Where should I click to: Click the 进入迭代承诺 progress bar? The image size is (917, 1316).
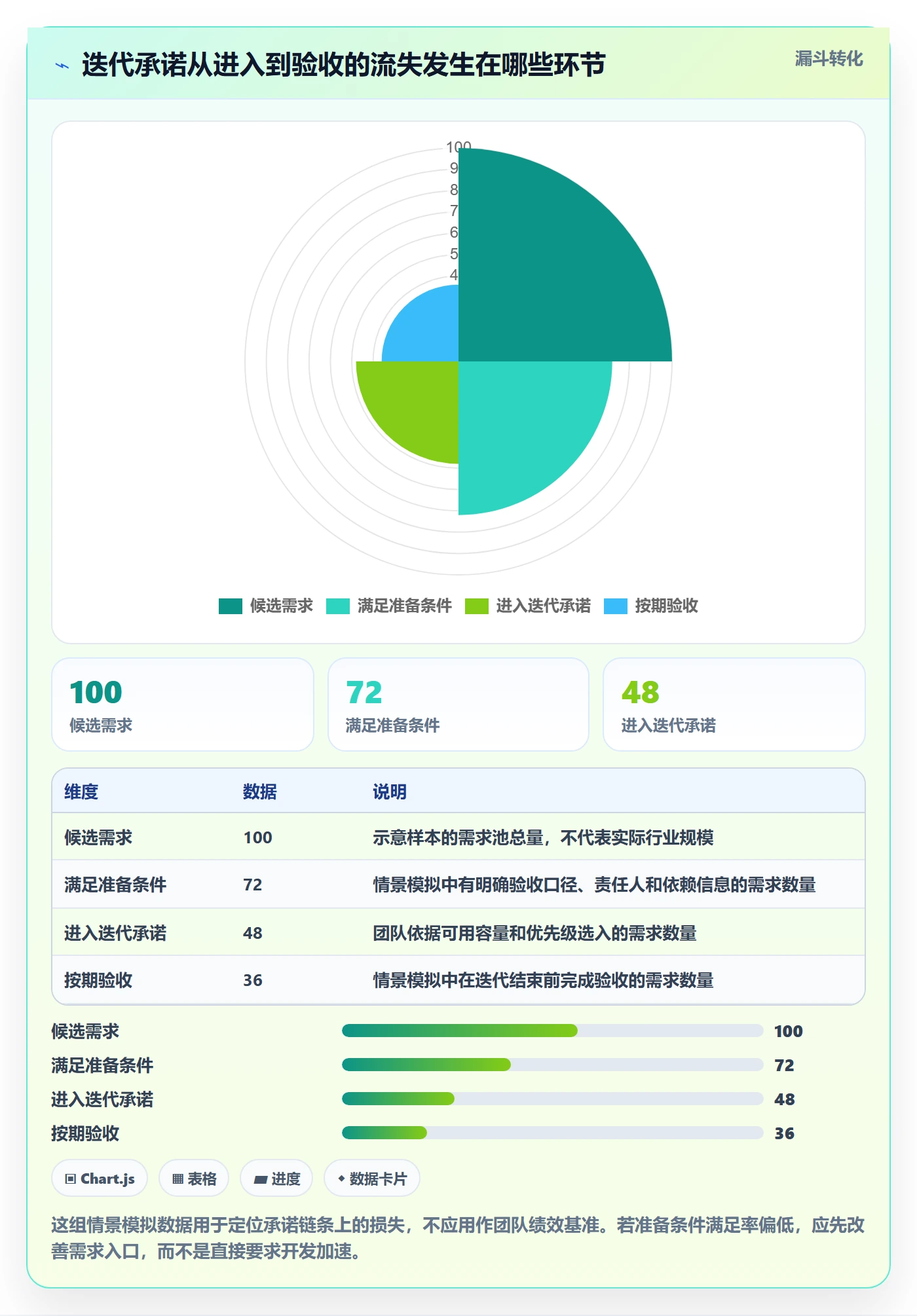pyautogui.click(x=552, y=1099)
